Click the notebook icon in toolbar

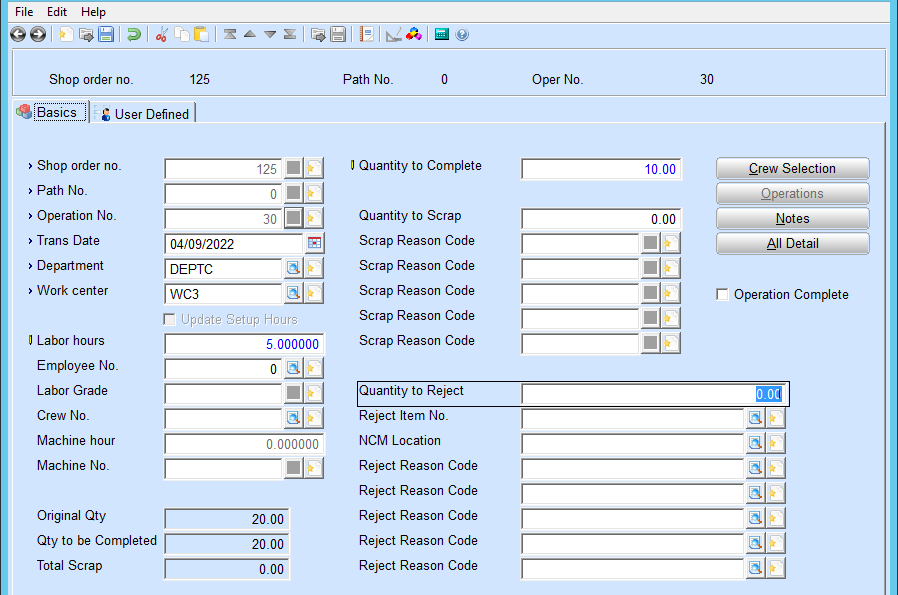click(367, 35)
